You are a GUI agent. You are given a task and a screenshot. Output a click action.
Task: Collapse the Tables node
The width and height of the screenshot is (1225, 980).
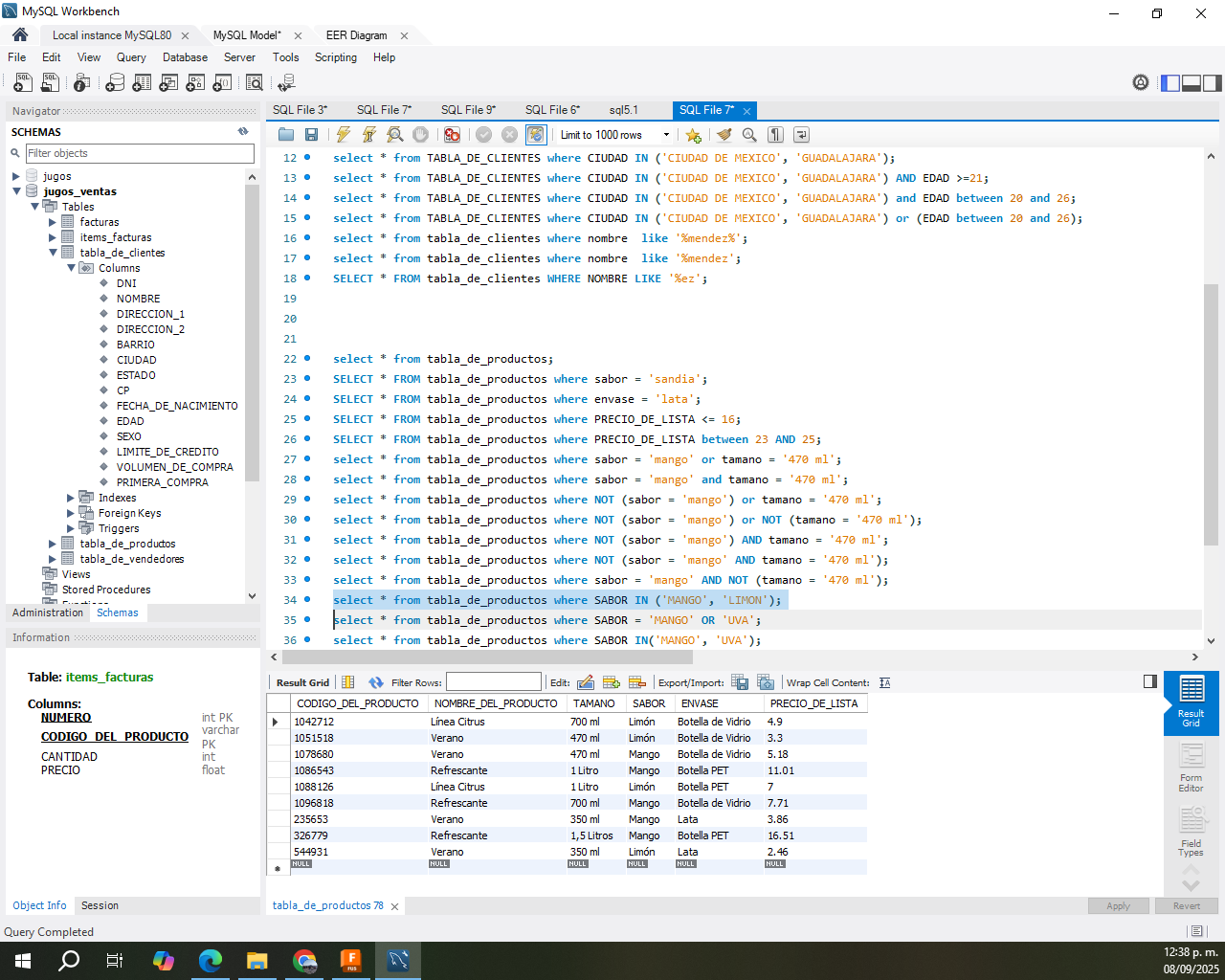pyautogui.click(x=34, y=207)
